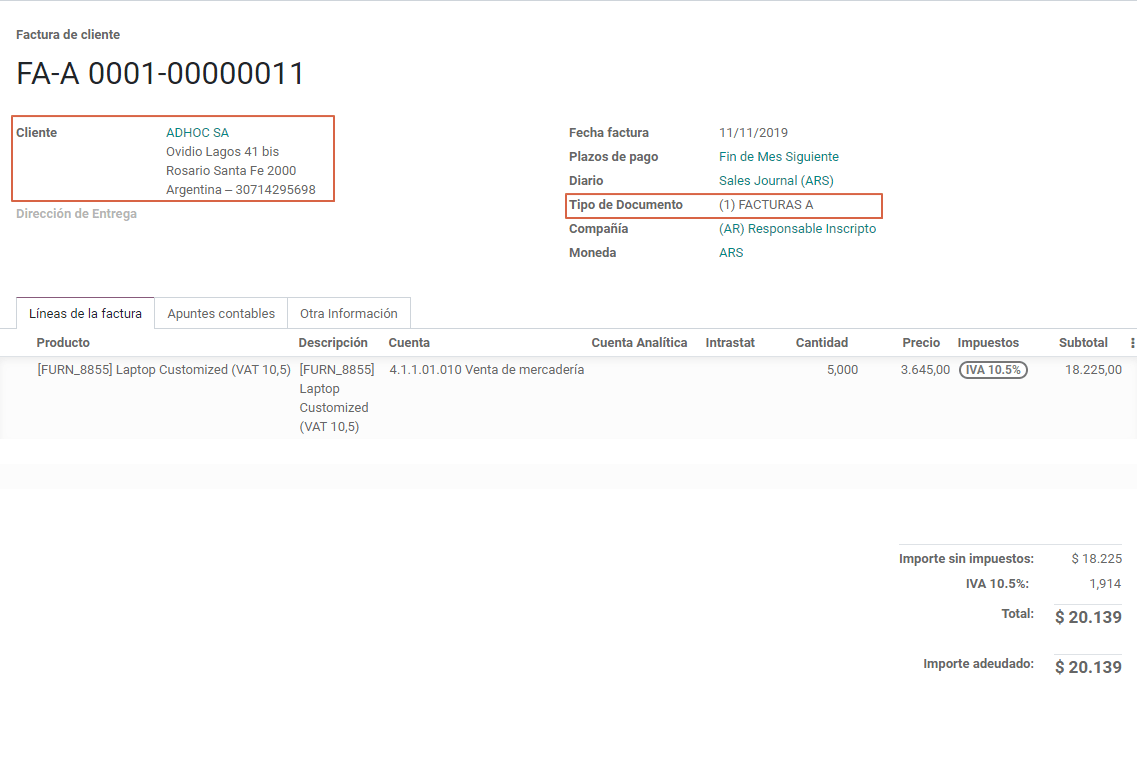Sort by the Precio column header

[920, 343]
